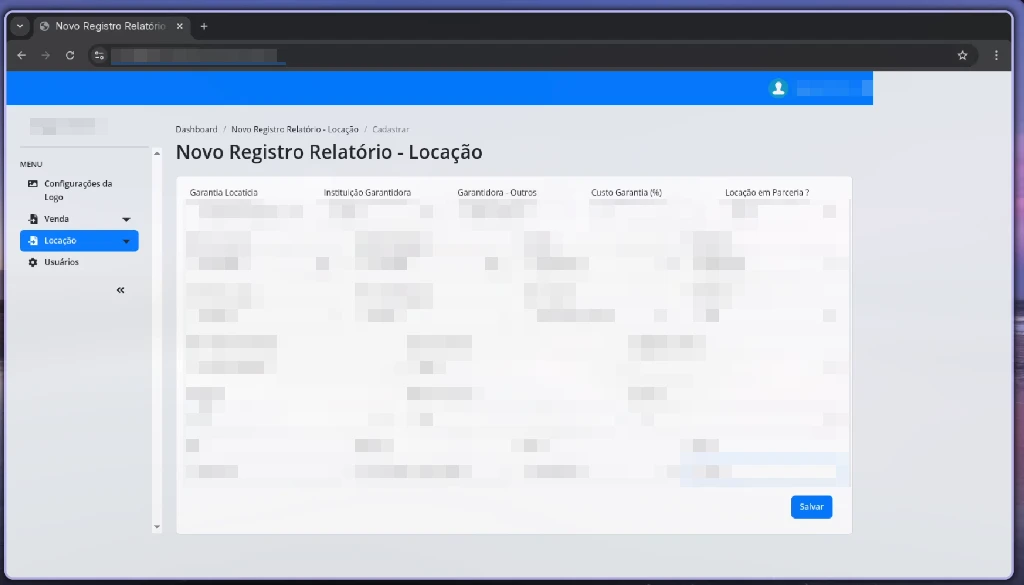This screenshot has width=1024, height=585.
Task: Click the Instituição Garantidora field label
Action: pos(367,193)
